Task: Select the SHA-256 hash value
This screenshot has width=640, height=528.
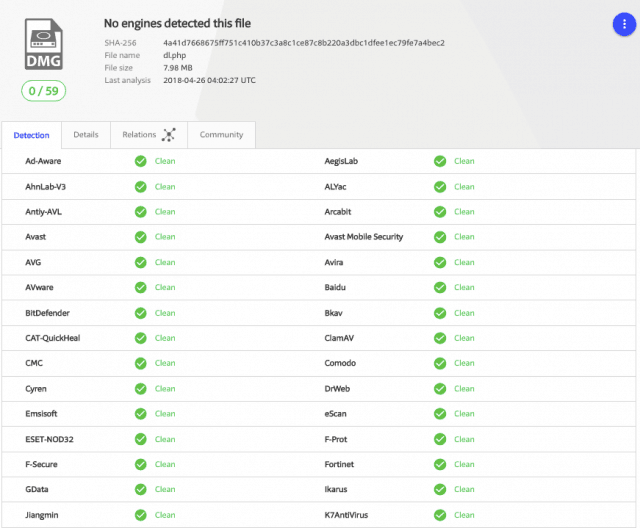Action: [x=304, y=43]
